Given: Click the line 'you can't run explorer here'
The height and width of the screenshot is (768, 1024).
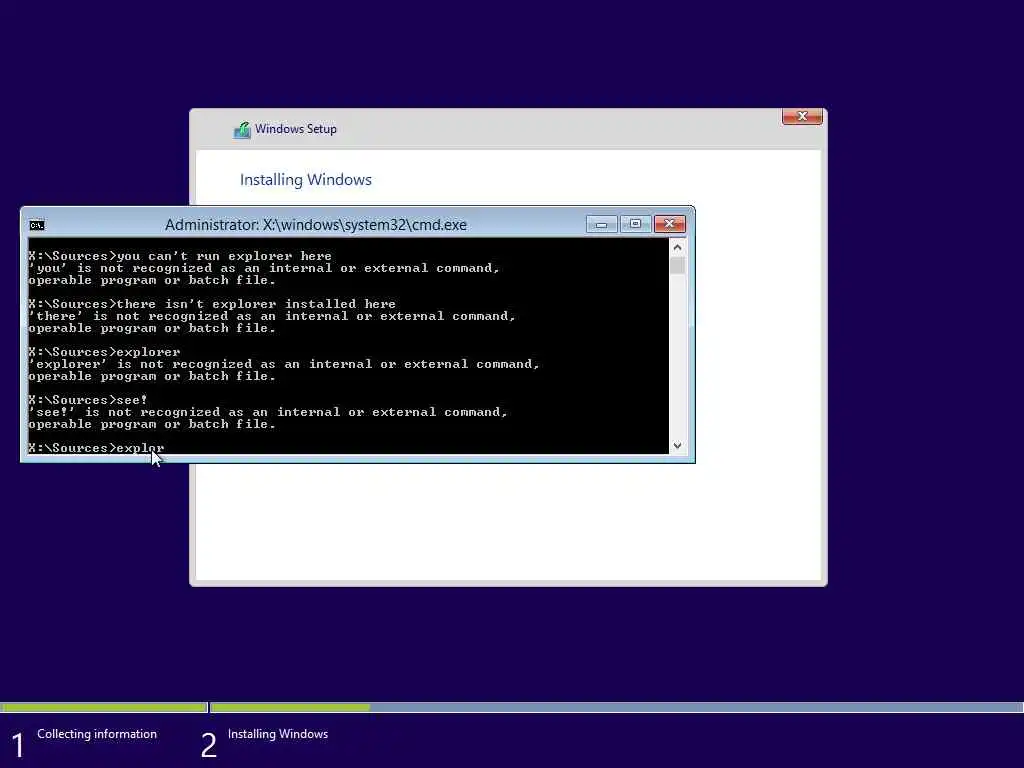Looking at the screenshot, I should click(x=180, y=255).
